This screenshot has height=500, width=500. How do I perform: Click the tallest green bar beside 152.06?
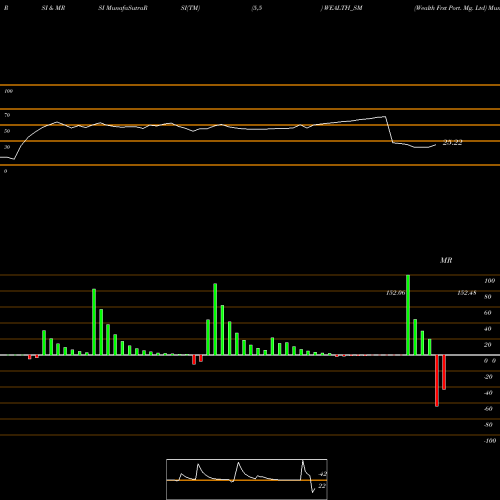[408, 315]
